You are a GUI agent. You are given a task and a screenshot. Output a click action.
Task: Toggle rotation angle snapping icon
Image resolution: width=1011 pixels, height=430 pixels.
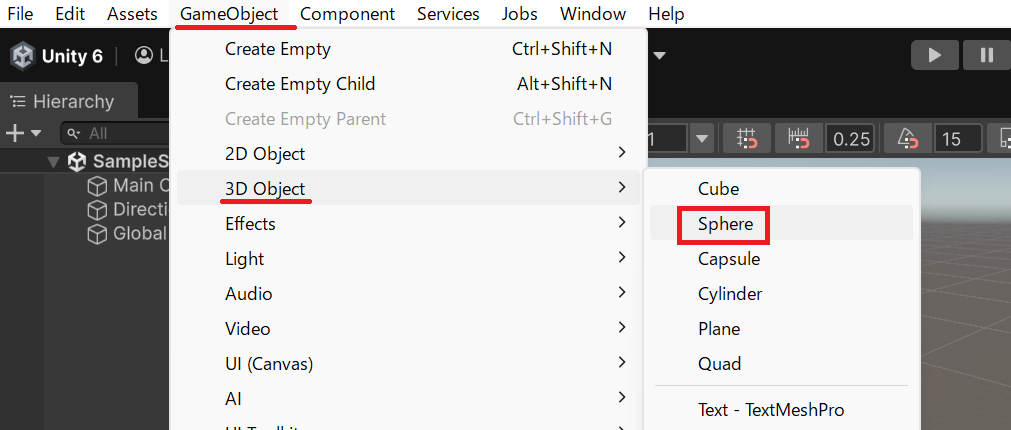906,139
